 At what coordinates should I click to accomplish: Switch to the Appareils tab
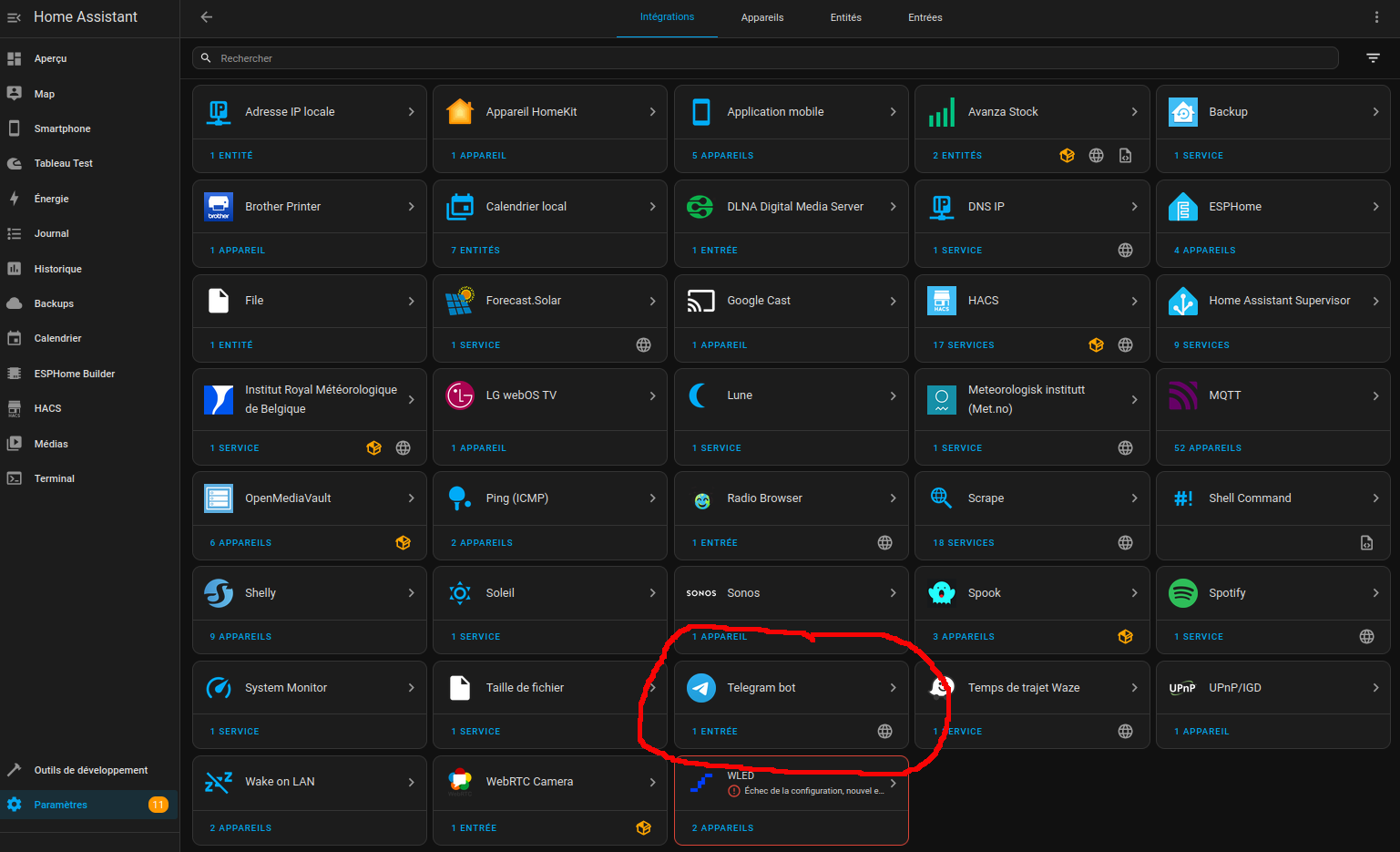762,17
